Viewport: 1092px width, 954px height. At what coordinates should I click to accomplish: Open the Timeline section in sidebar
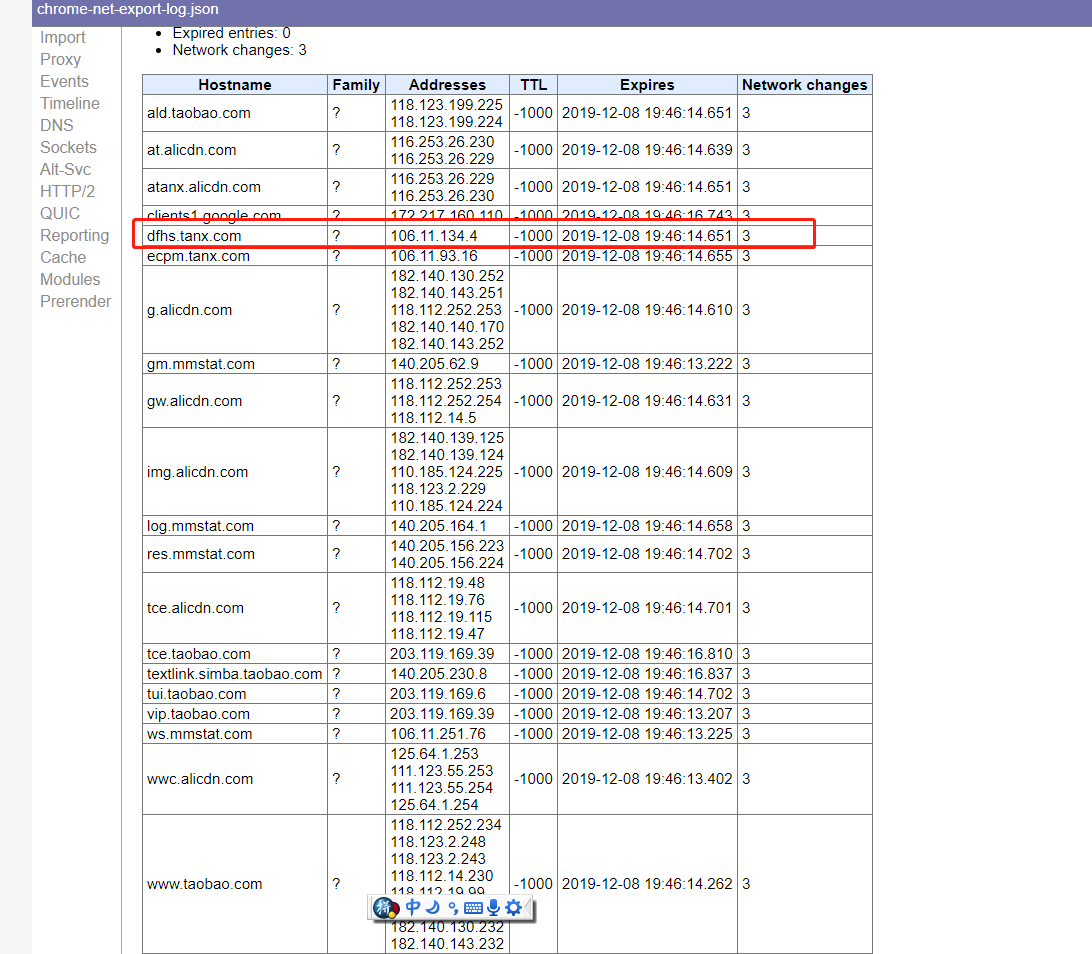70,103
